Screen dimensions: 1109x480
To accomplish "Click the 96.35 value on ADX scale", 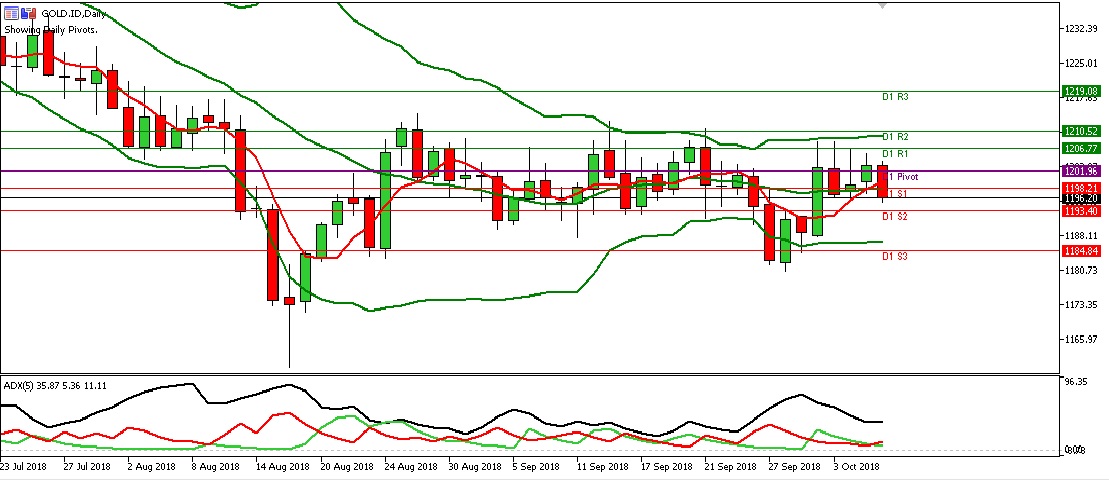I will (x=1078, y=382).
